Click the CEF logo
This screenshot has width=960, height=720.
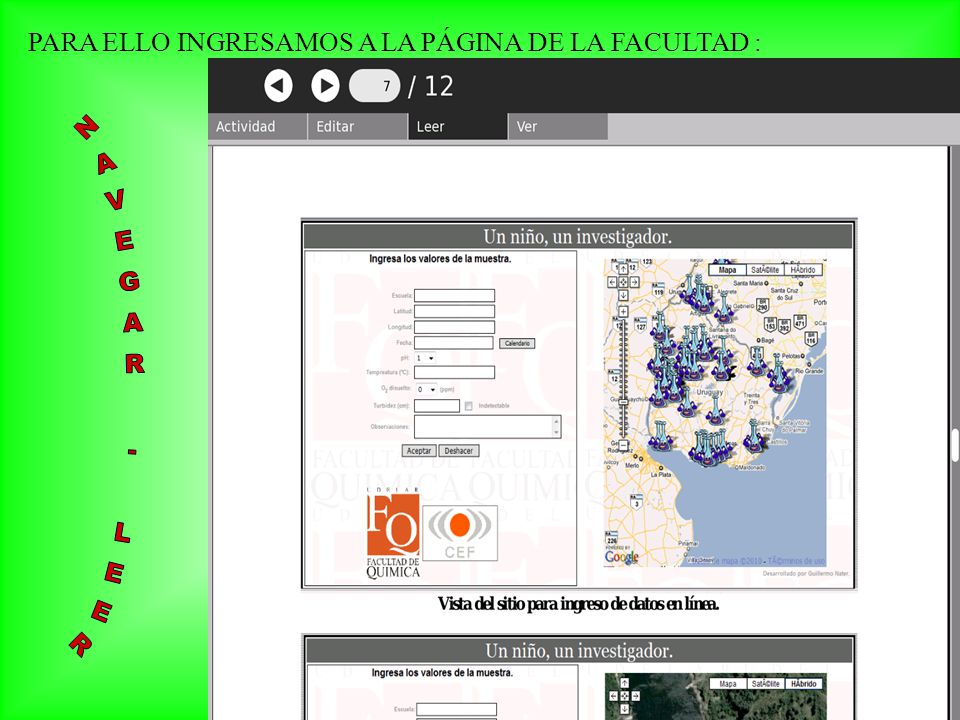click(460, 533)
